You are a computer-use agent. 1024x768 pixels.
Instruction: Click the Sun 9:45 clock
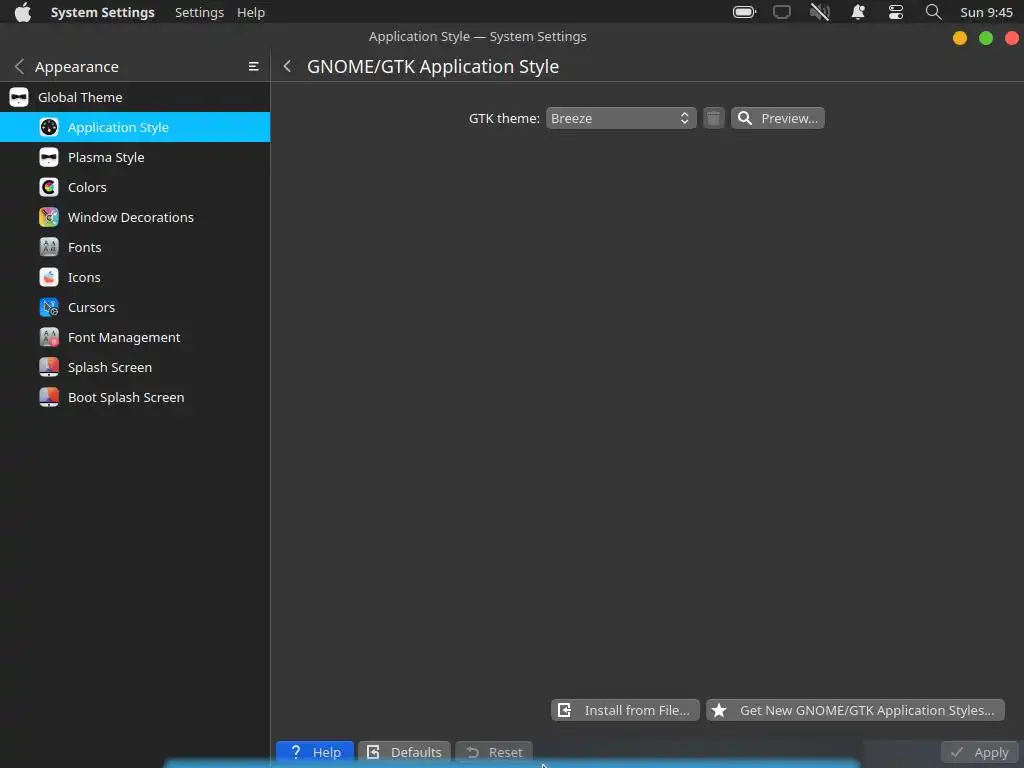986,12
